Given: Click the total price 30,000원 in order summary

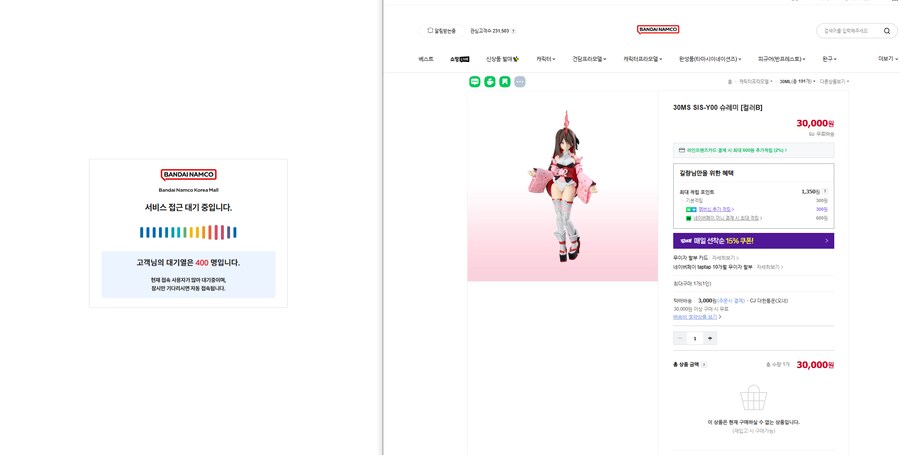Looking at the screenshot, I should [815, 365].
